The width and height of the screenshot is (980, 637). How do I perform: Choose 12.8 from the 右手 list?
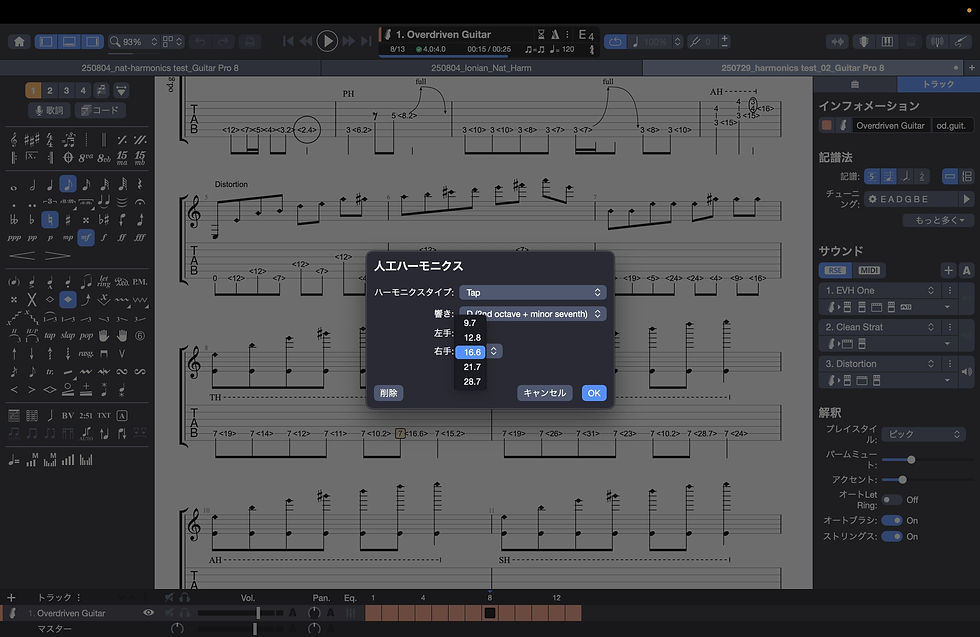coord(472,338)
